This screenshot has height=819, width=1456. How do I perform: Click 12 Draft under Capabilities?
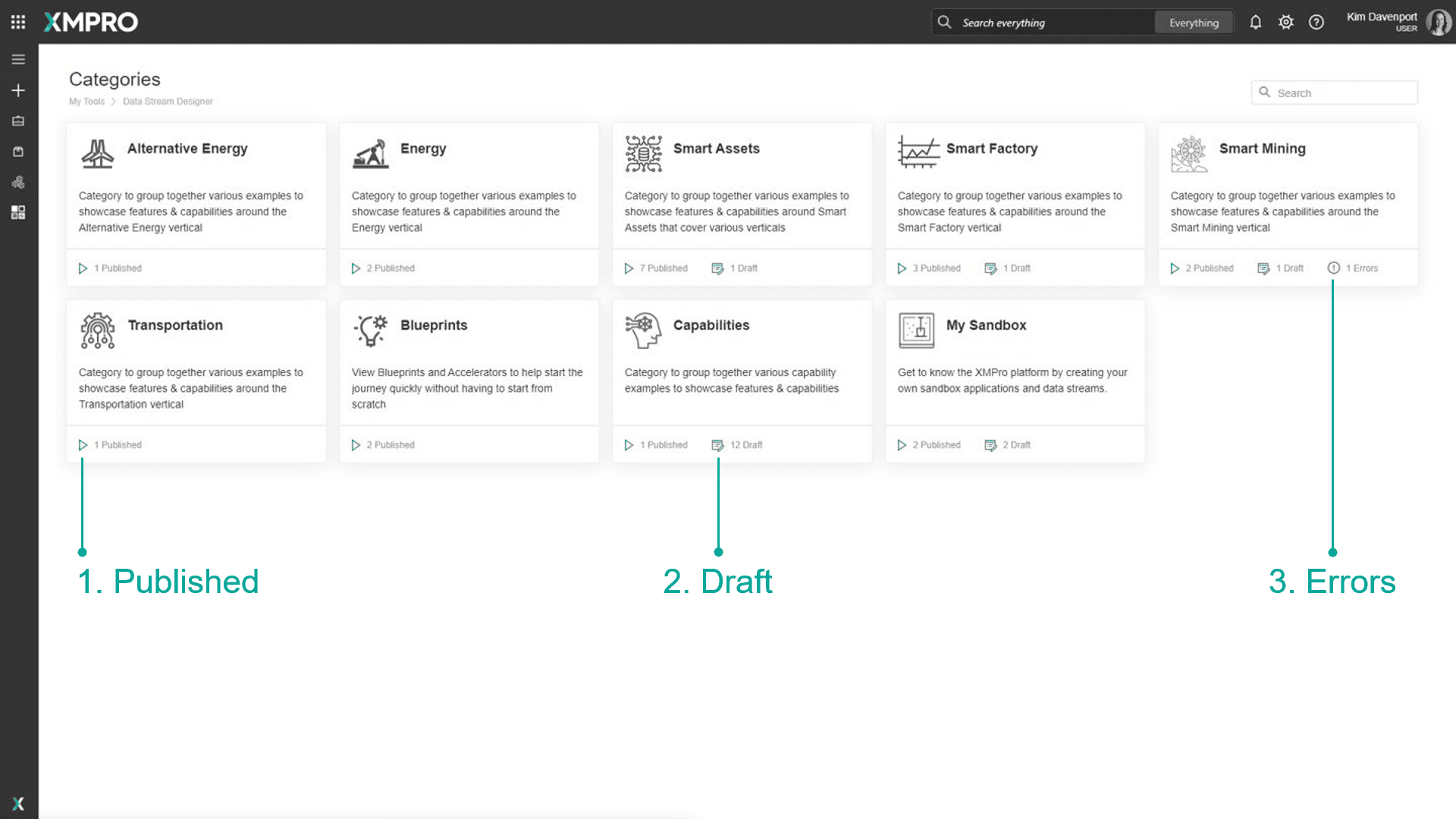pos(736,444)
